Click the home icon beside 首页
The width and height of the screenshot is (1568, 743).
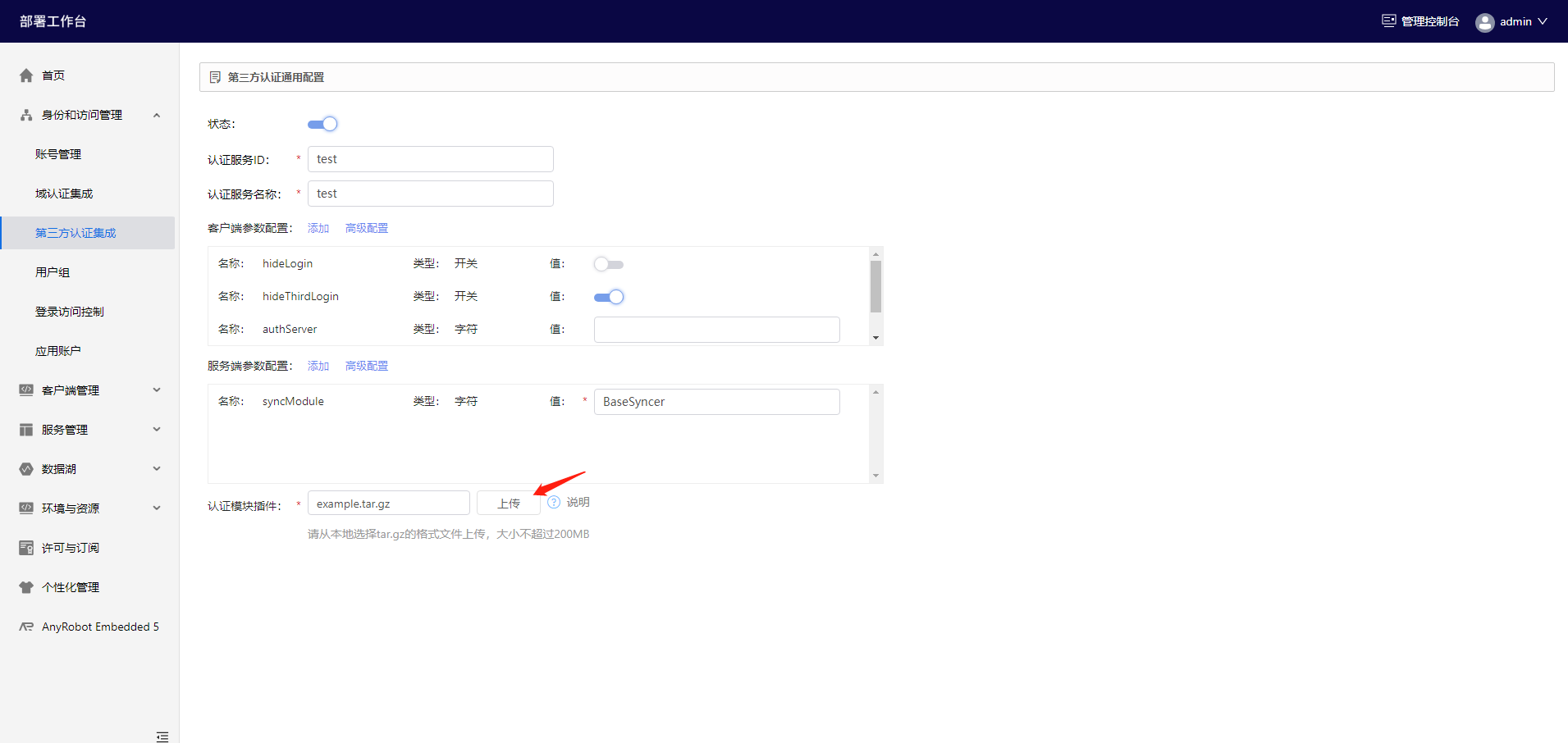click(26, 75)
